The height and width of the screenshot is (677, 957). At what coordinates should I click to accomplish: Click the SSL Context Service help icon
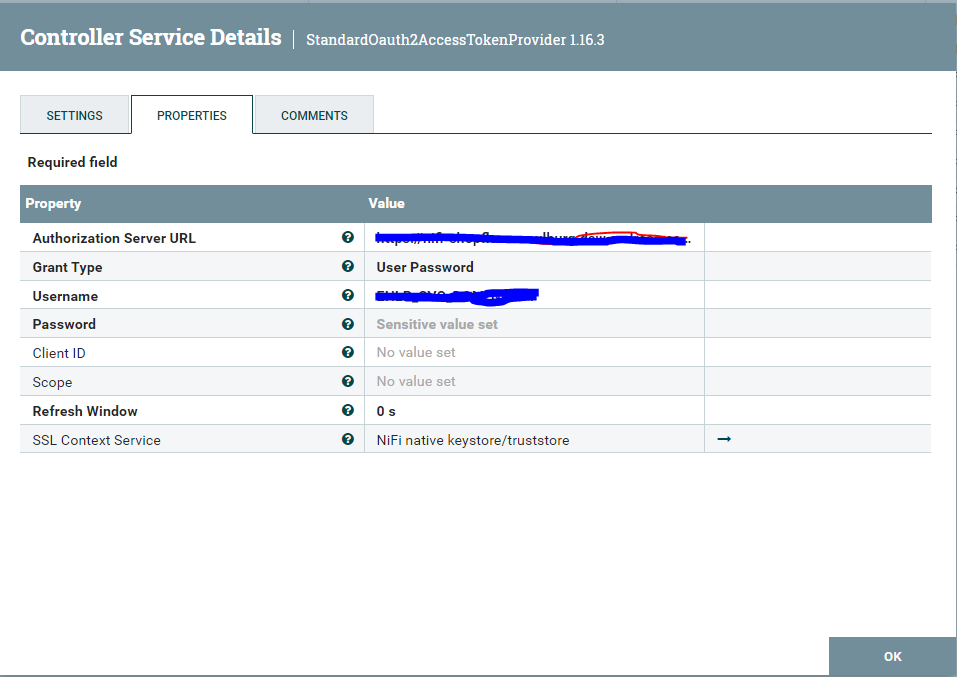click(x=347, y=439)
